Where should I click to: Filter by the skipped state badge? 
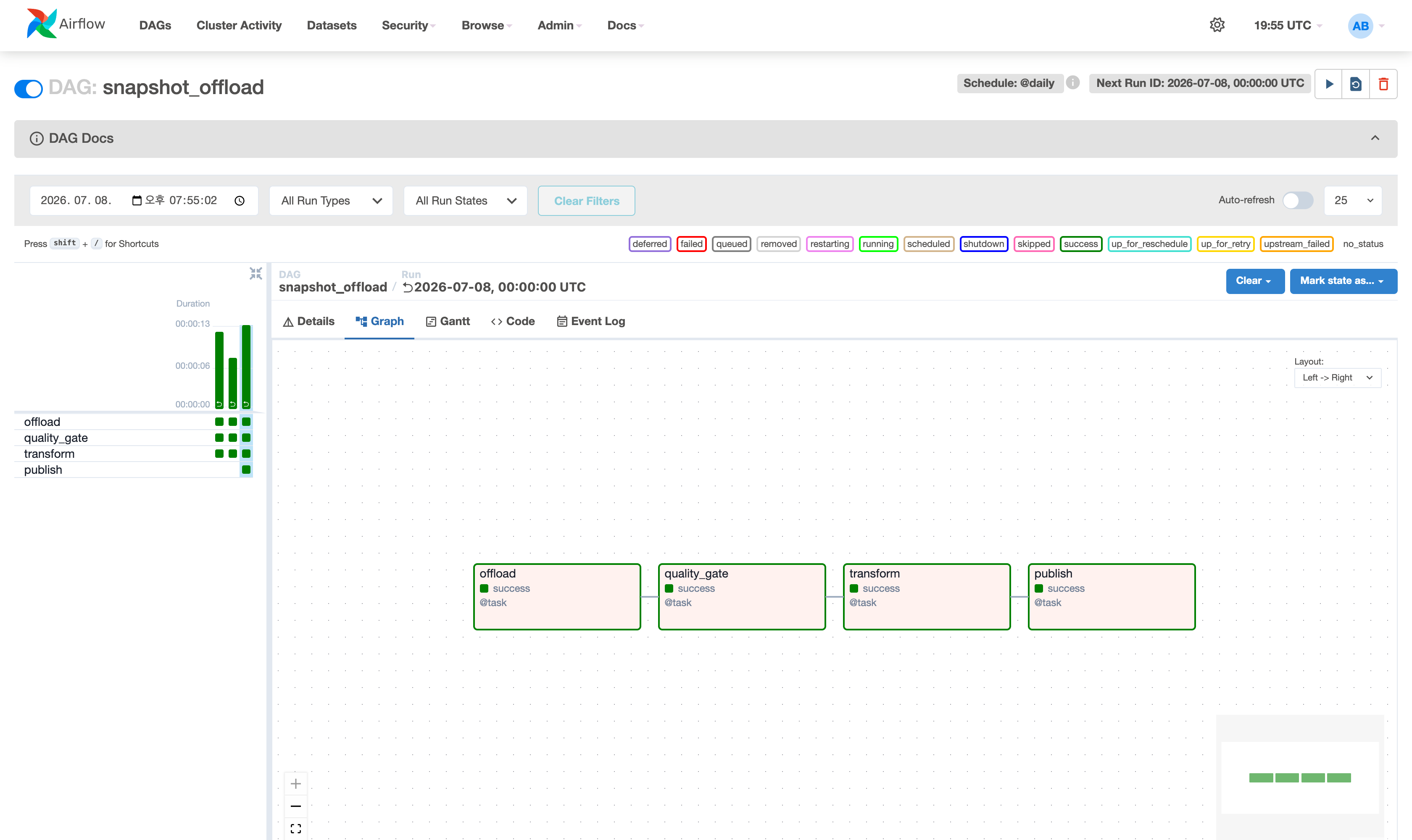(1034, 244)
